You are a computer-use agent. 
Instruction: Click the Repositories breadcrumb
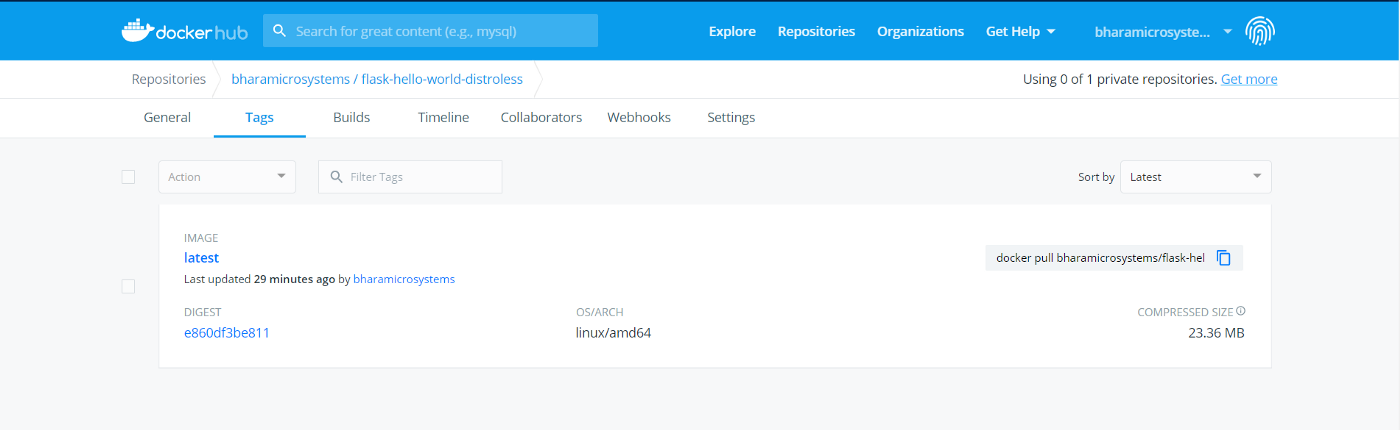point(169,79)
